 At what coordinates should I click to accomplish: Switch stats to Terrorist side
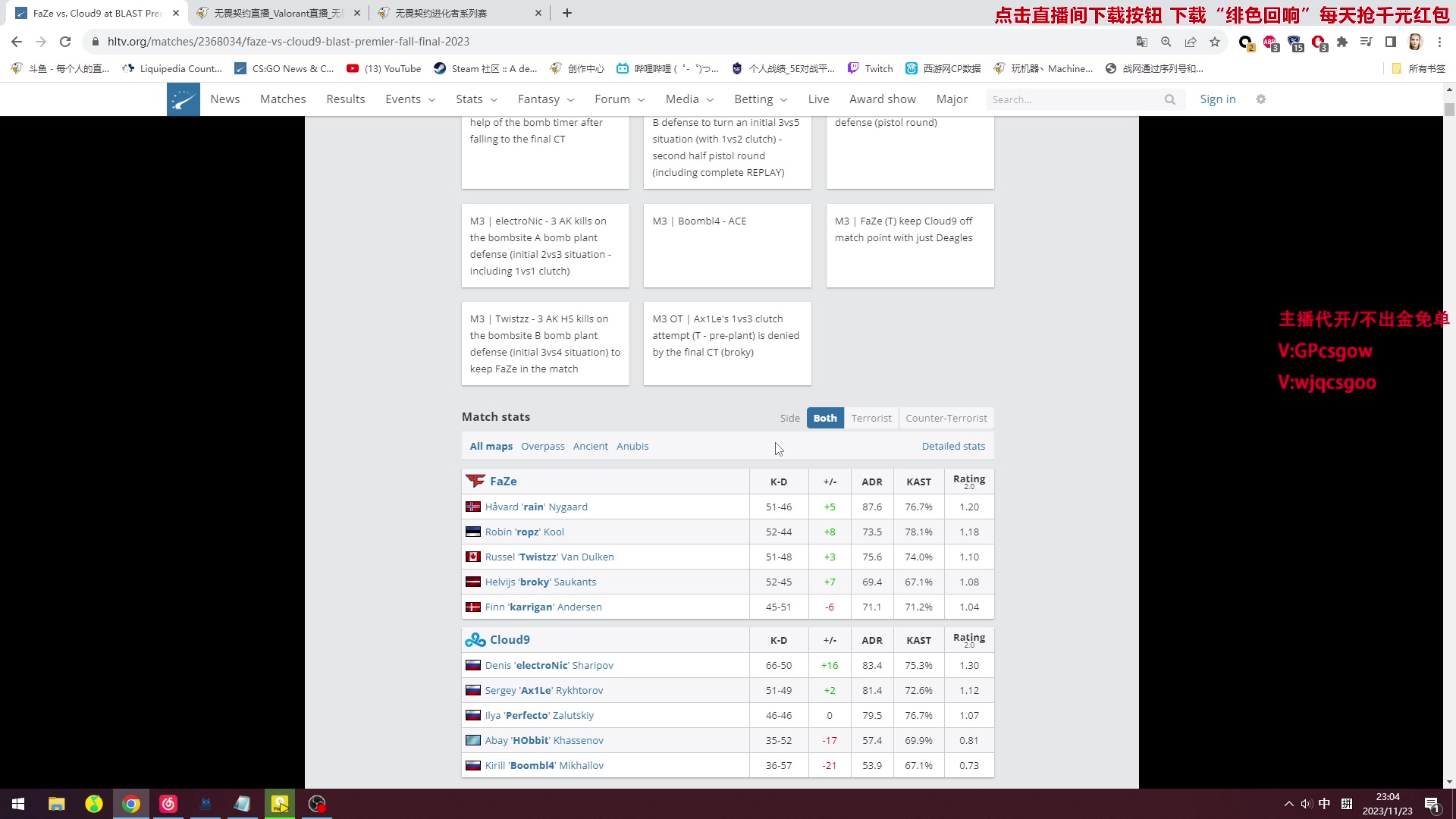pos(871,418)
